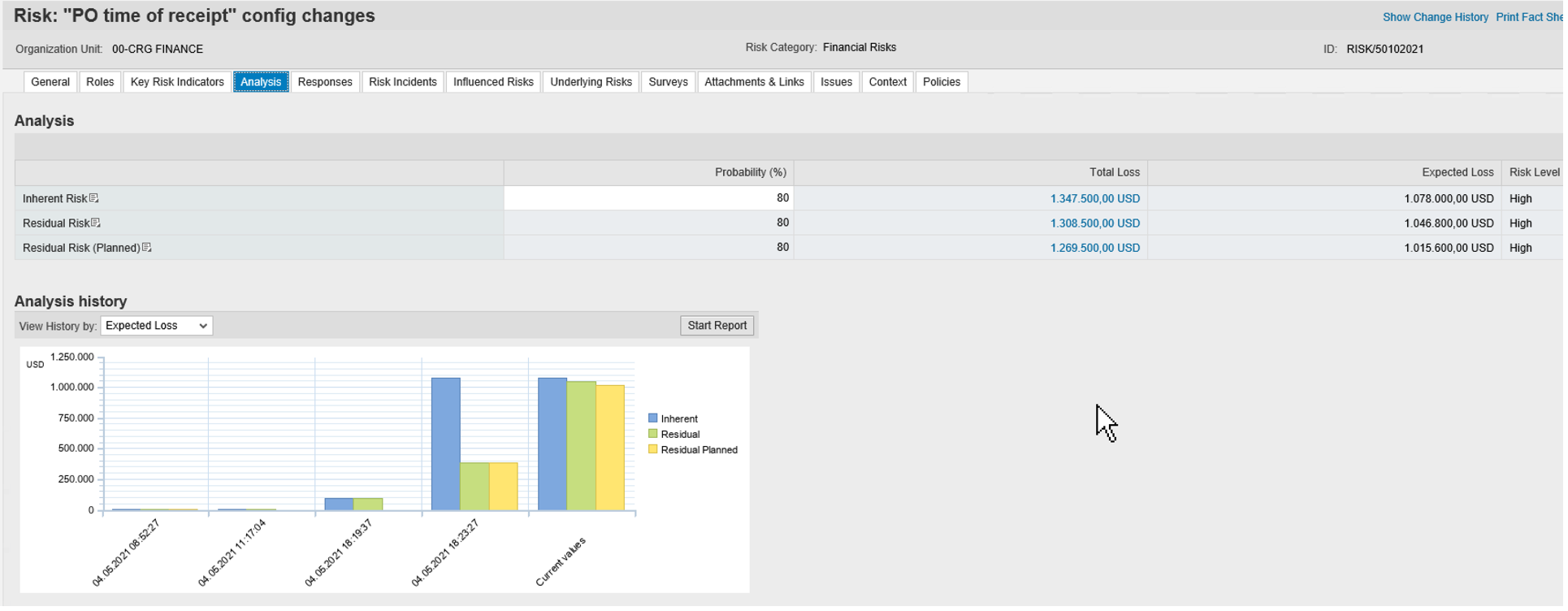Switch to the General tab
This screenshot has height=611, width=1568.
pyautogui.click(x=50, y=82)
